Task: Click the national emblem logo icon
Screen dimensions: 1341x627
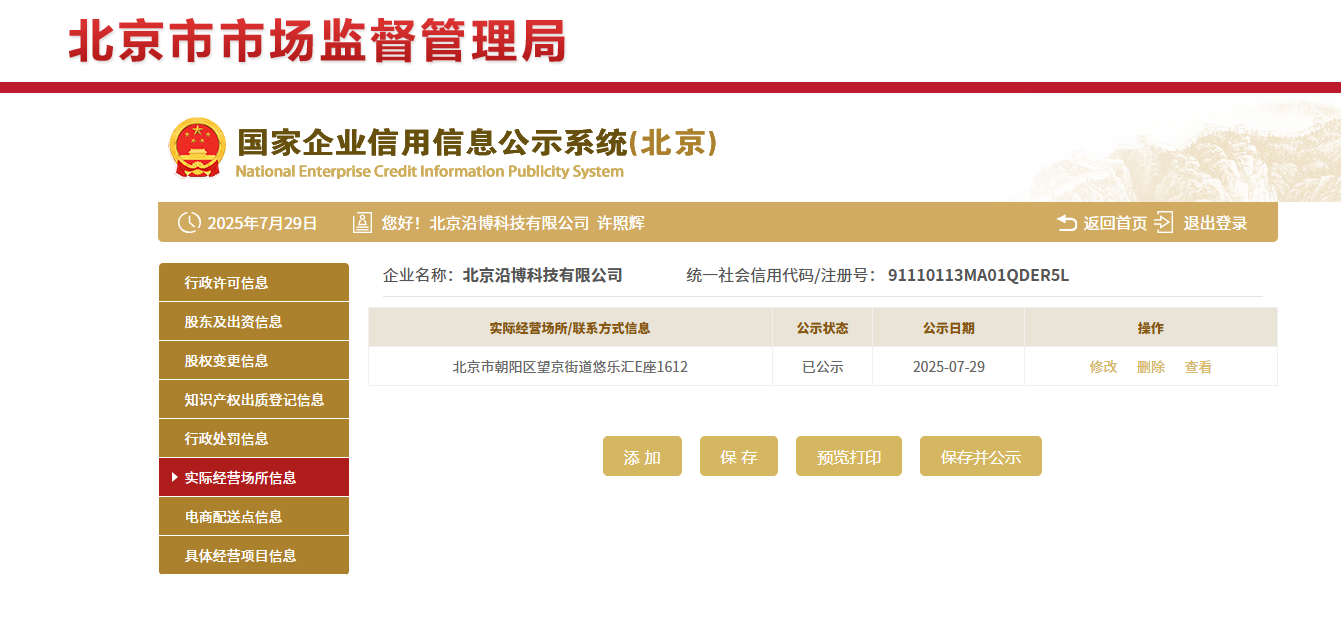Action: coord(197,148)
